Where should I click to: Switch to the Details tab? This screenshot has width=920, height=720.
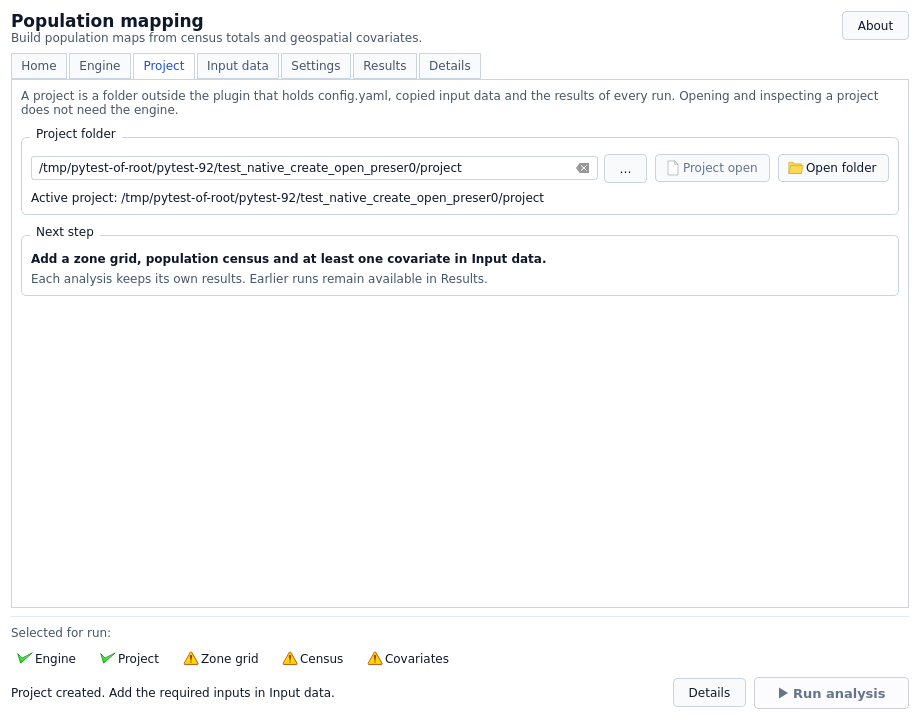[449, 66]
